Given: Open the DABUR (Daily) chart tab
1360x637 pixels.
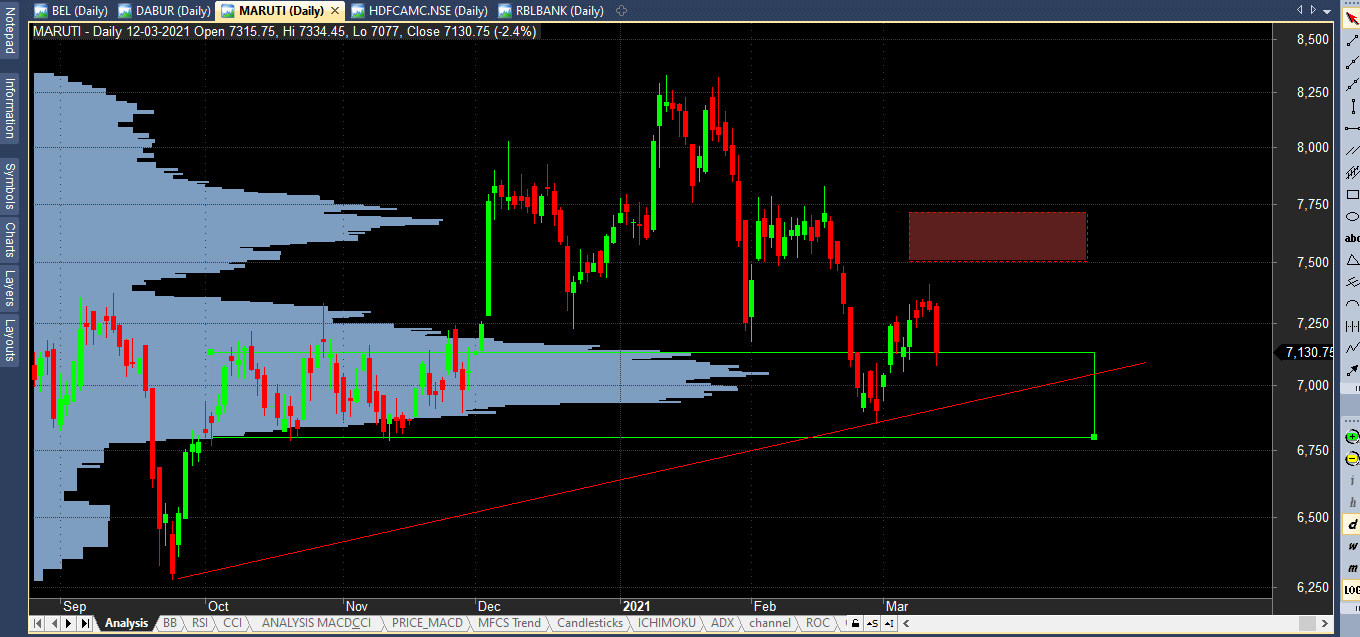Looking at the screenshot, I should click(164, 10).
